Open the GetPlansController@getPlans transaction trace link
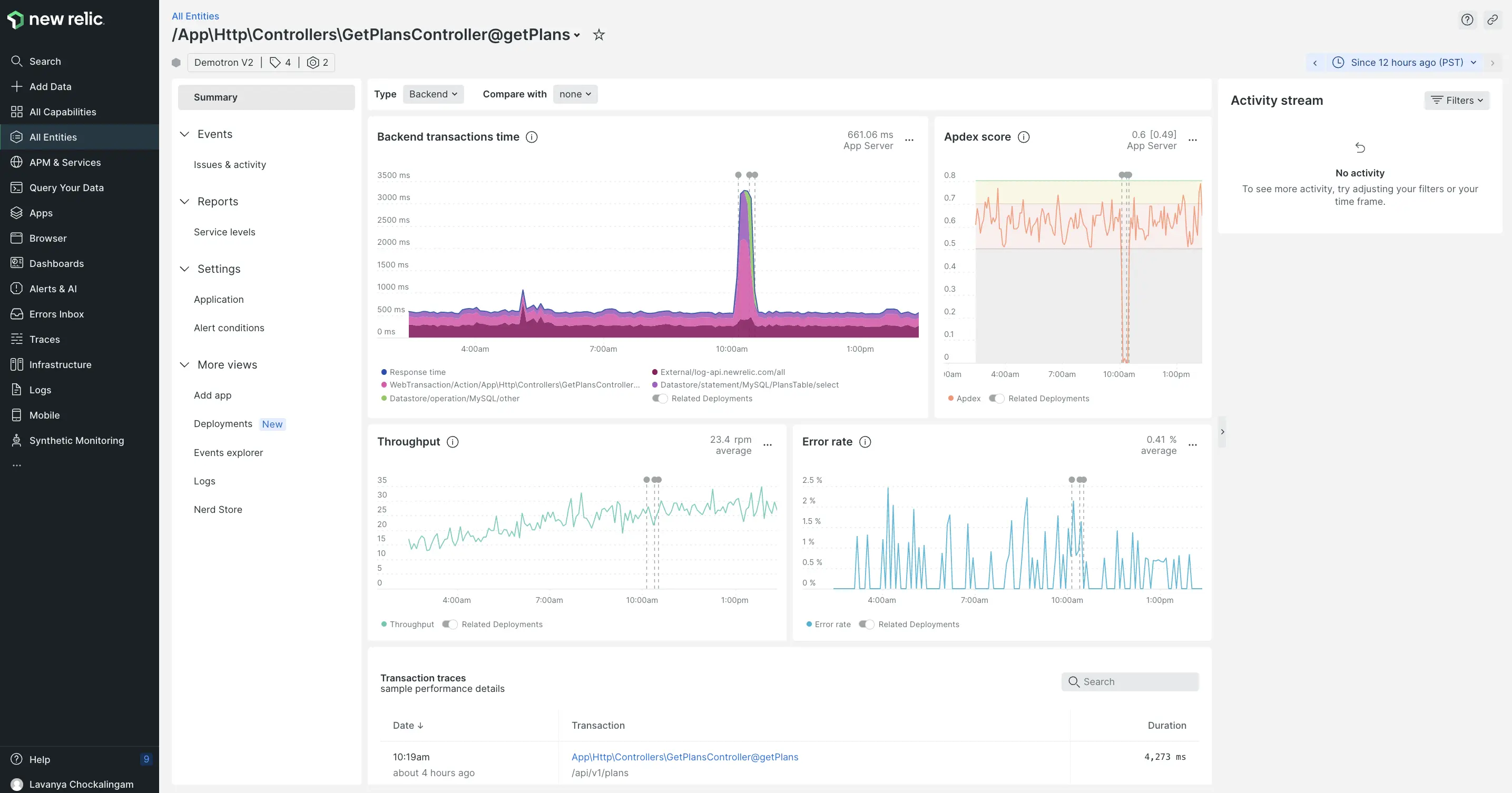Screen dimensions: 1512x793 click(x=684, y=757)
